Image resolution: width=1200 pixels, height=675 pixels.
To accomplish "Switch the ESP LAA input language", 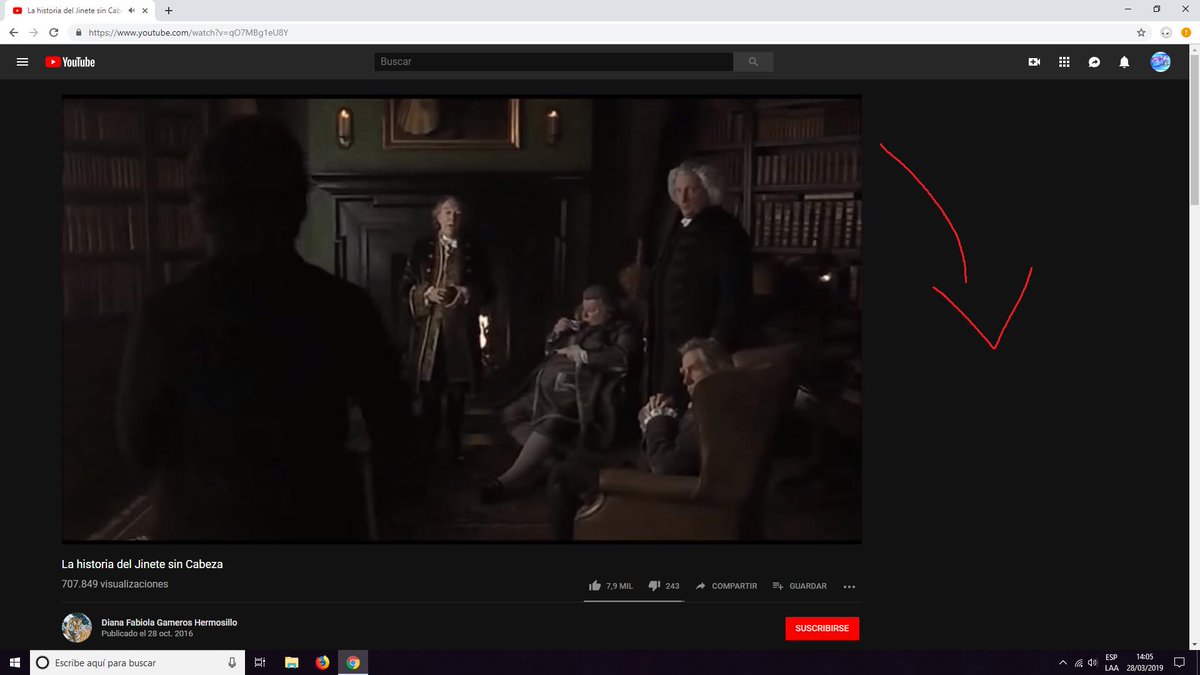I will (x=1111, y=662).
